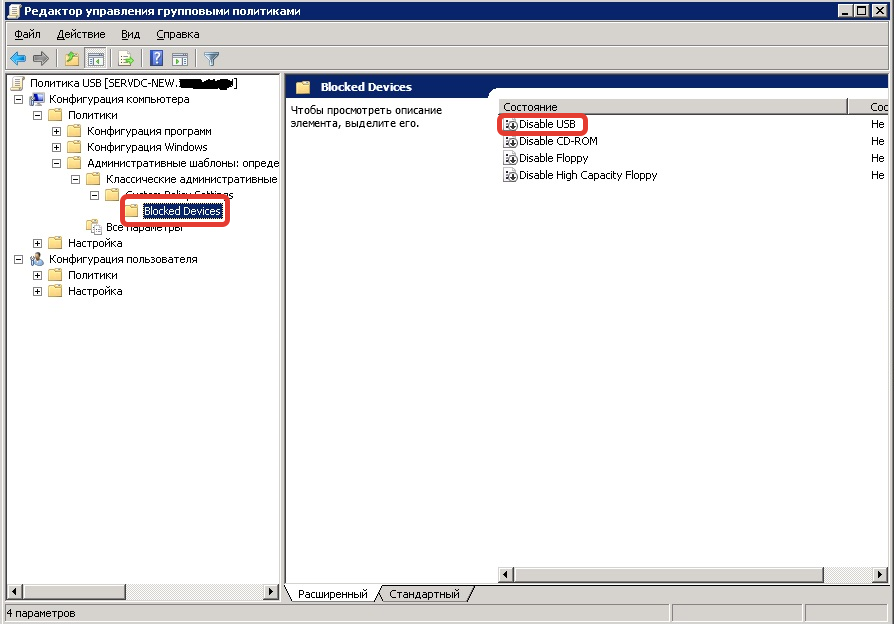Collapse the Конфигурация пользователя node
This screenshot has height=624, width=894.
(x=18, y=259)
